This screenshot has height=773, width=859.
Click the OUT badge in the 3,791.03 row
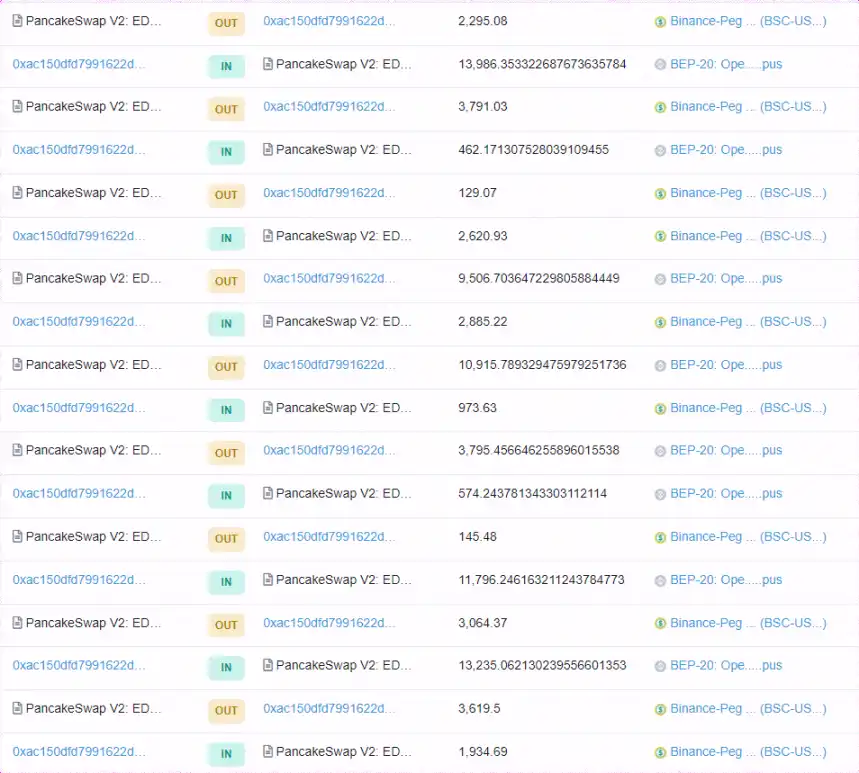pos(226,109)
